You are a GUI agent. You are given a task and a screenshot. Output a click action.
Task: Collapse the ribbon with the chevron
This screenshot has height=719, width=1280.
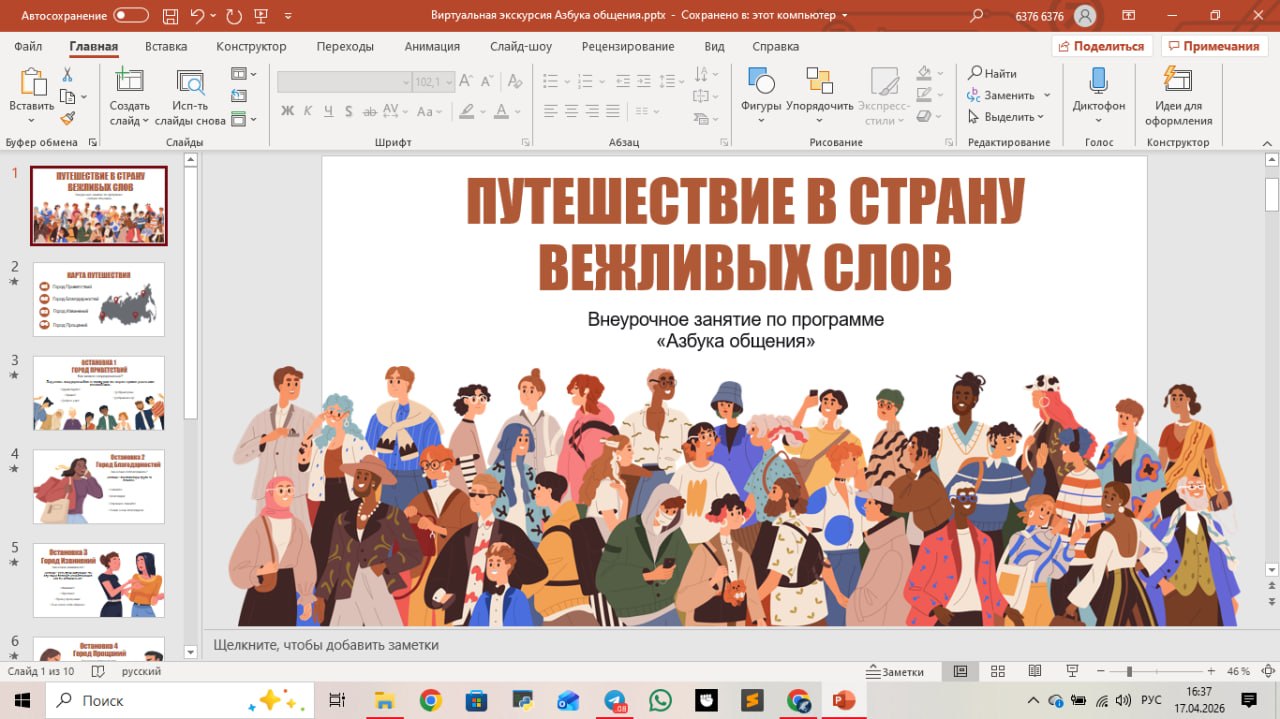1265,142
